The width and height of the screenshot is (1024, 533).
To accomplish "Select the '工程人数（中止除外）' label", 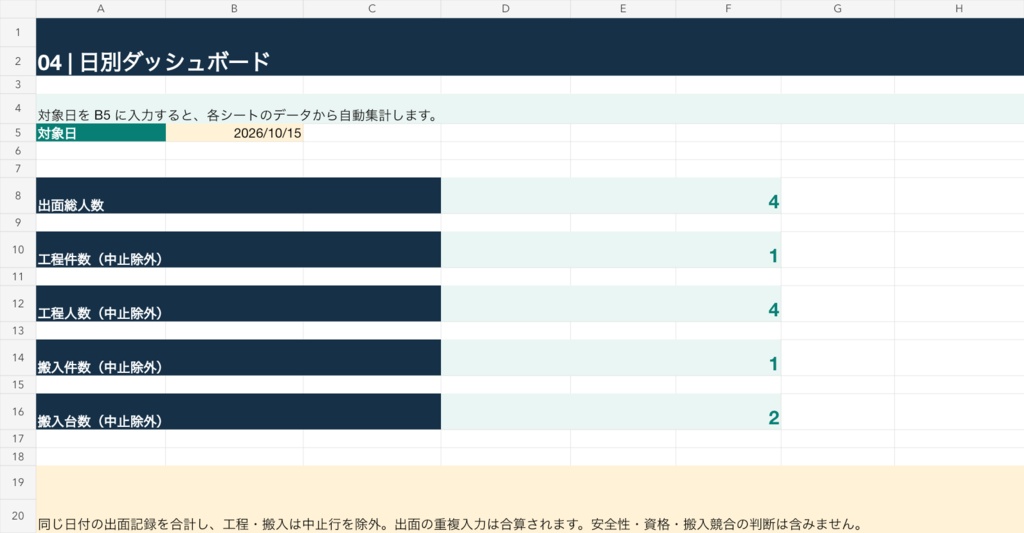I will click(x=238, y=304).
